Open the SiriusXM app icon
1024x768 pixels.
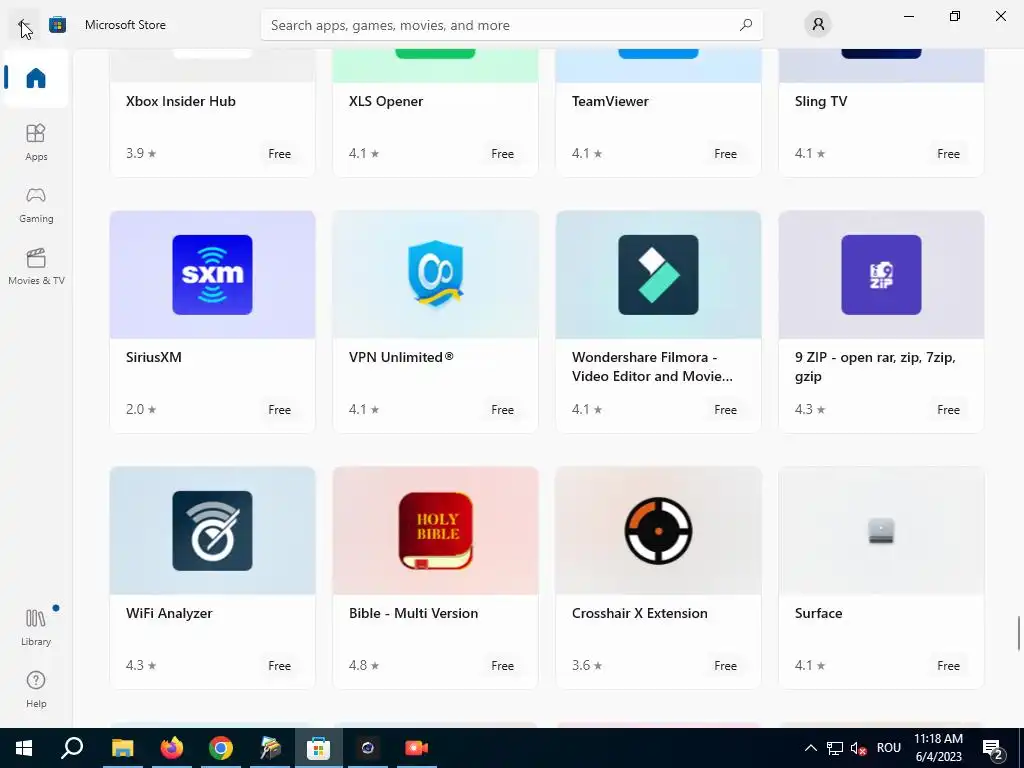tap(212, 275)
